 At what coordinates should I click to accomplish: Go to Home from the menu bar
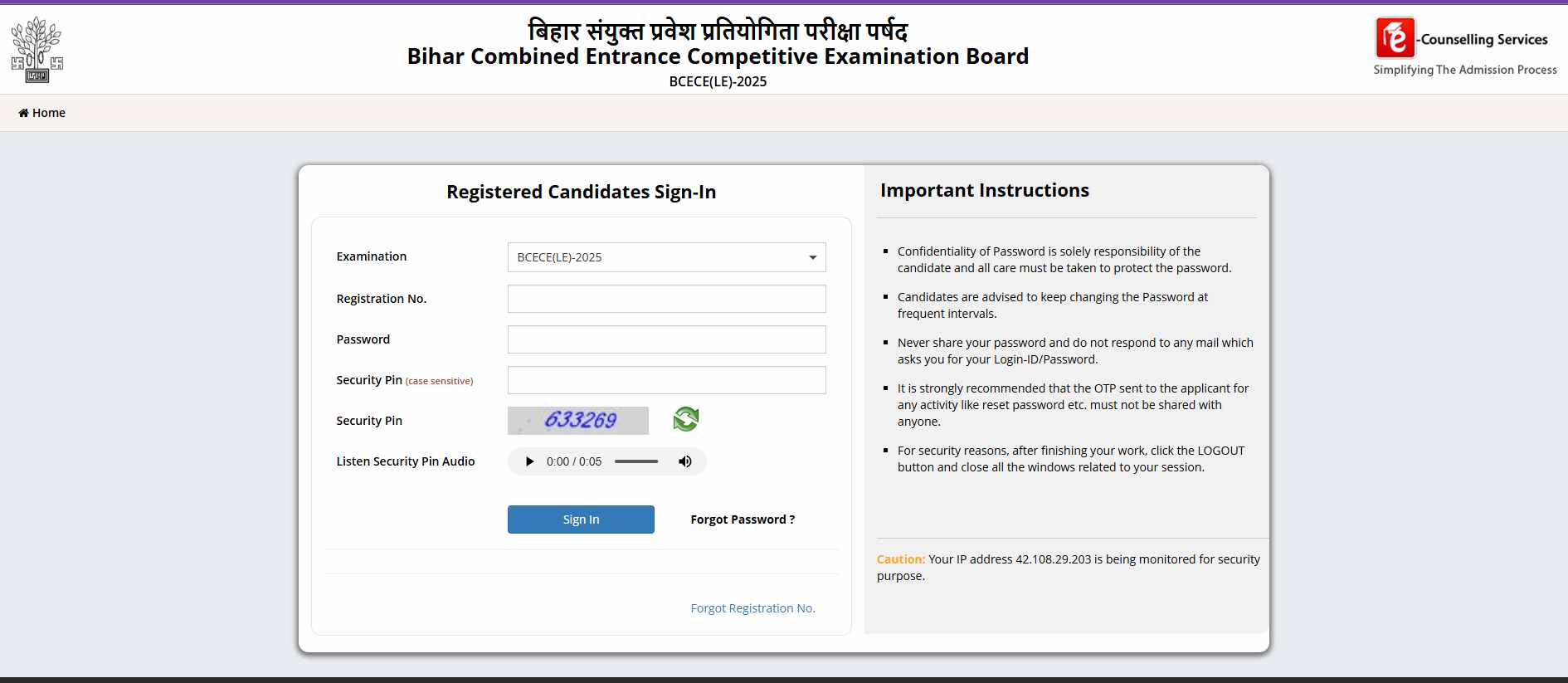click(x=41, y=113)
